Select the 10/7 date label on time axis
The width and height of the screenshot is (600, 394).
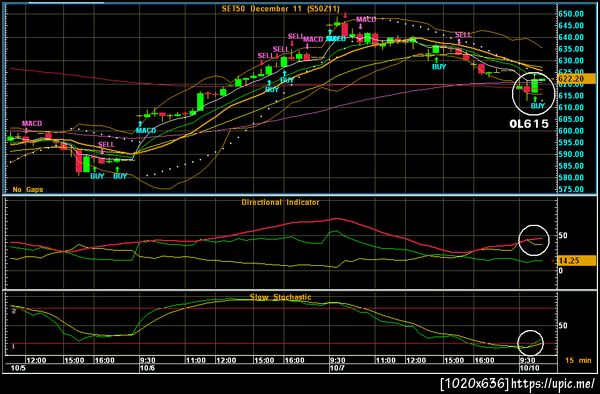click(337, 368)
